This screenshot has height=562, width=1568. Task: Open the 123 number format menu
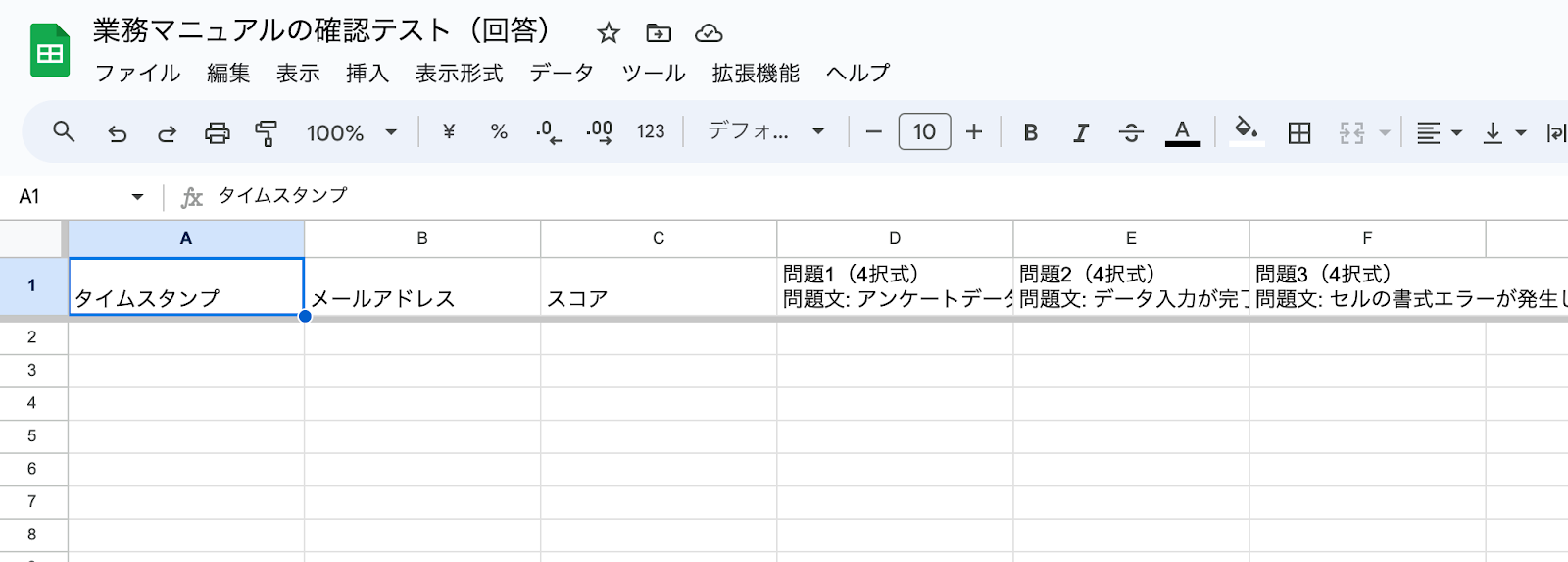coord(651,131)
